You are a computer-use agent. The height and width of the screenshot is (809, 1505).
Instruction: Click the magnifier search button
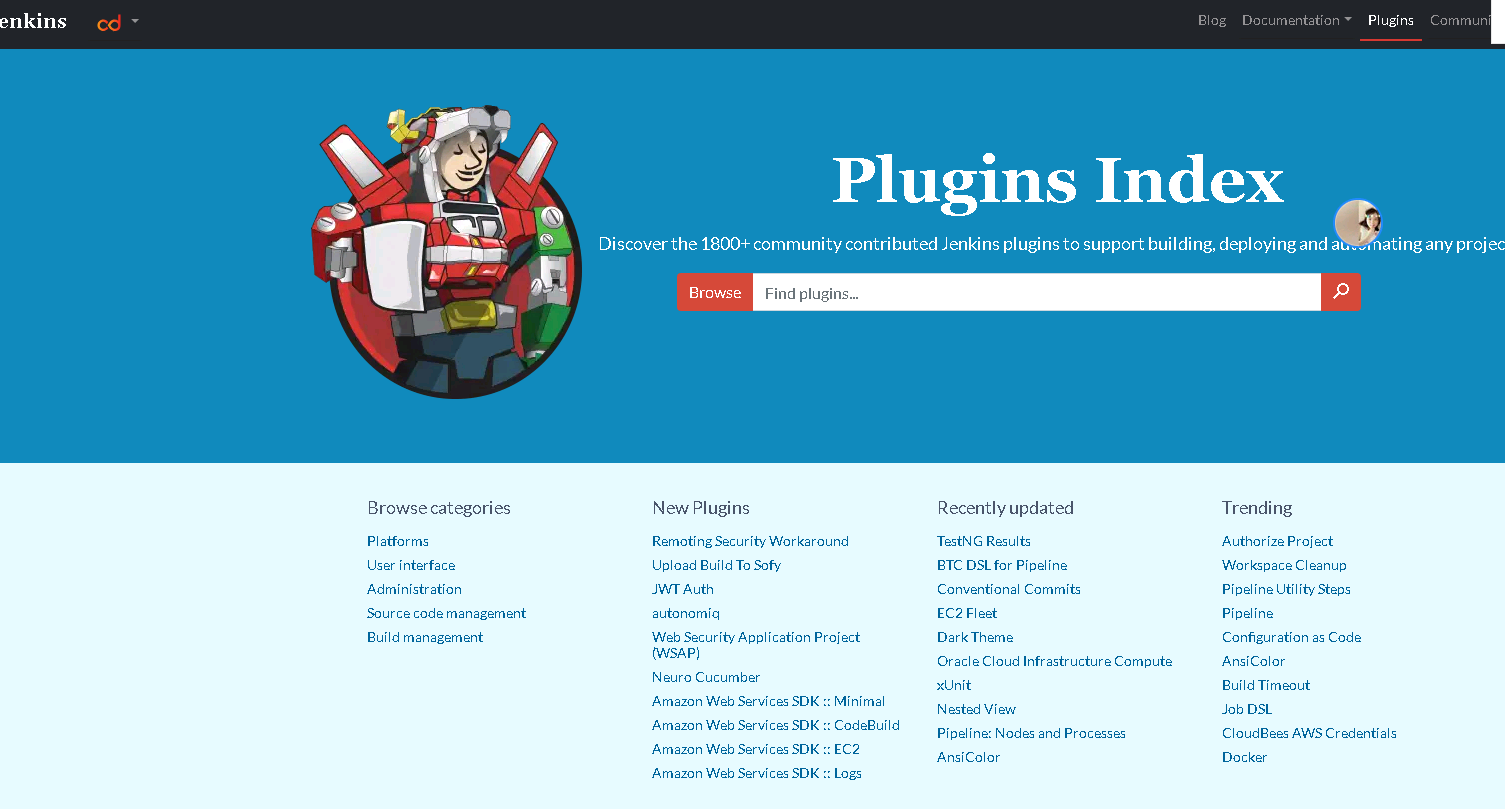point(1341,292)
